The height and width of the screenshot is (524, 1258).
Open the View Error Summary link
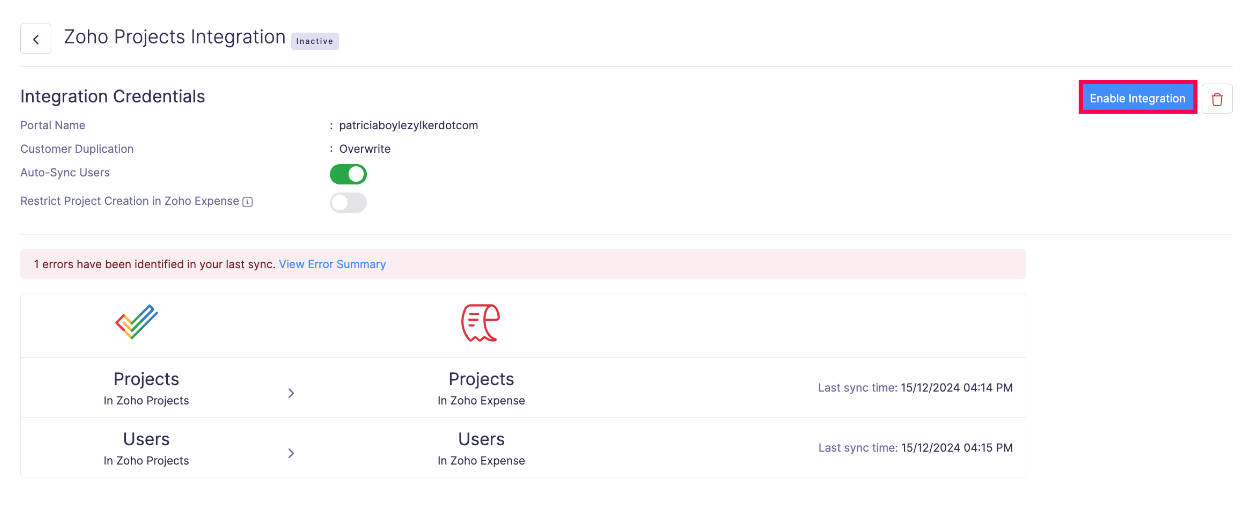pyautogui.click(x=332, y=264)
